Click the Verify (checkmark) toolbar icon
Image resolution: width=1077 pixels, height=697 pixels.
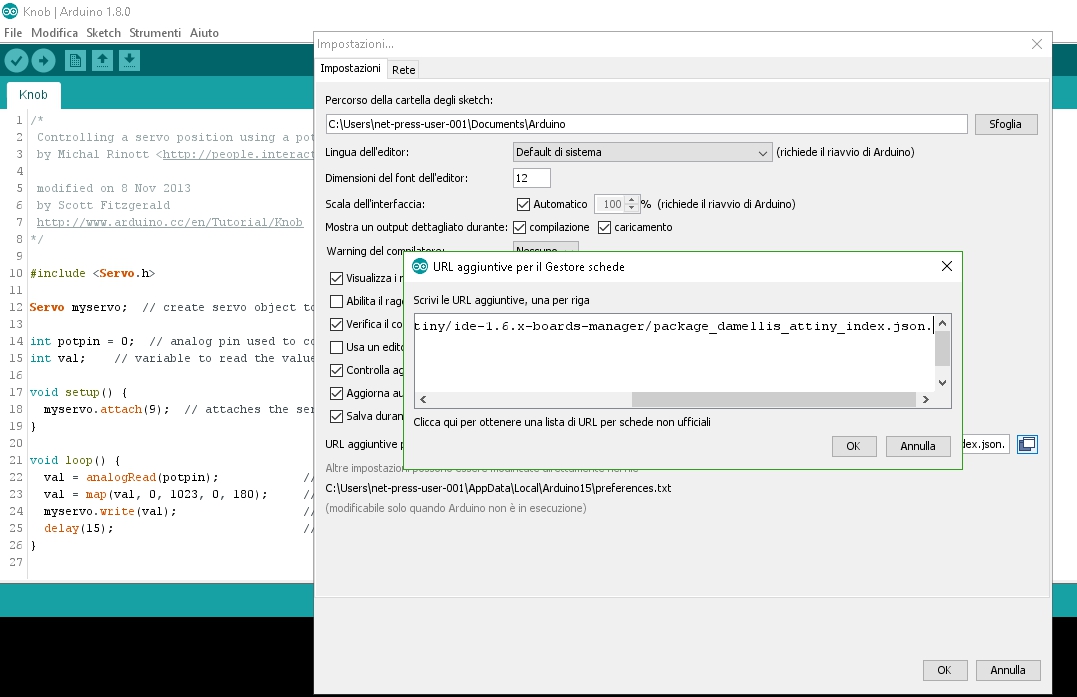[16, 61]
